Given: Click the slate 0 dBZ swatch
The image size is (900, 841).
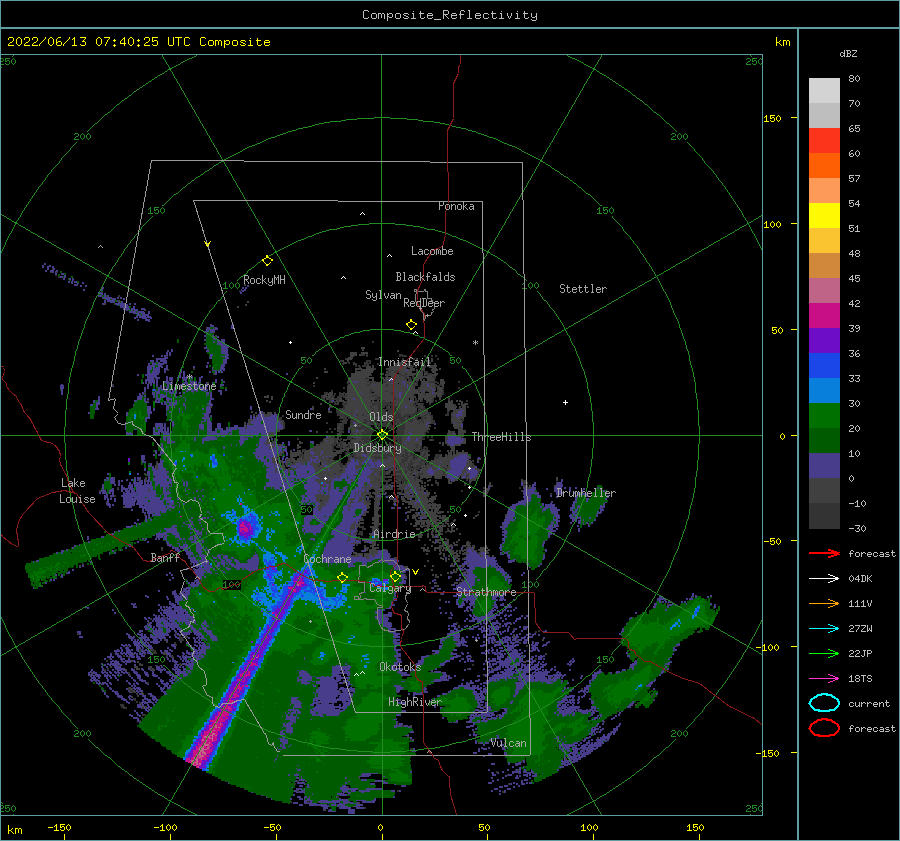Looking at the screenshot, I should 824,466.
